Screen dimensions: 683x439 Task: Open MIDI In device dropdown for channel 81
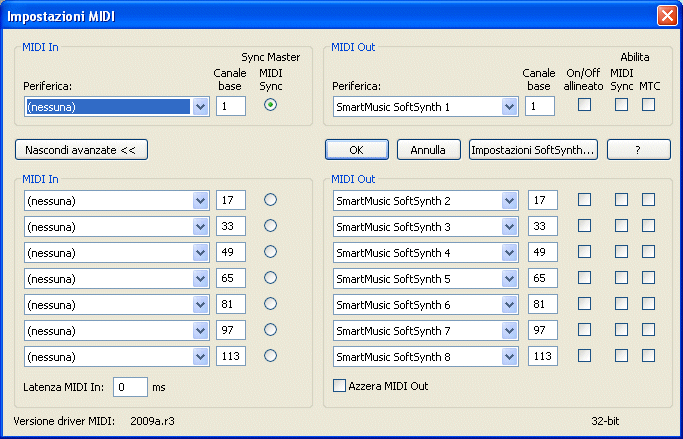tap(117, 305)
